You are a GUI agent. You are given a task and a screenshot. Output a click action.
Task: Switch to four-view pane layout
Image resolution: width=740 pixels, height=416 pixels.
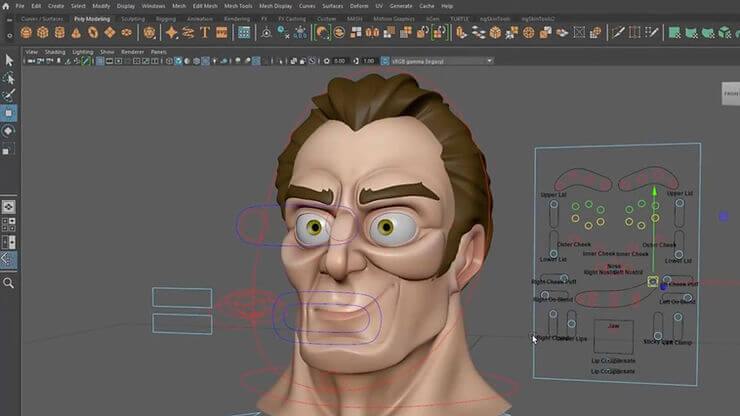[8, 225]
